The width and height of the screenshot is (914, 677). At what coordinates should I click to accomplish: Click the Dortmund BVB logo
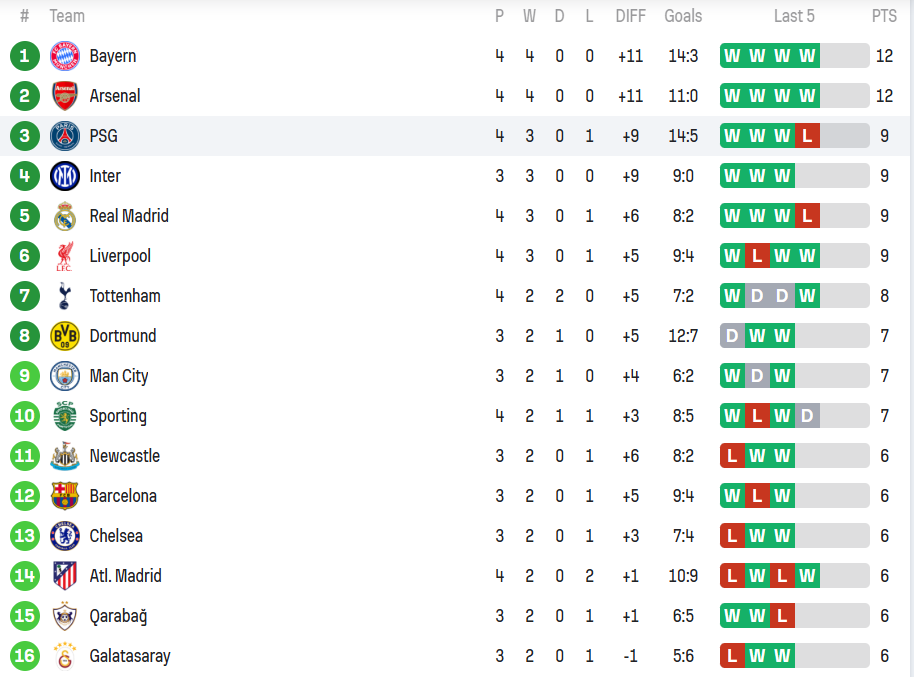[x=65, y=336]
